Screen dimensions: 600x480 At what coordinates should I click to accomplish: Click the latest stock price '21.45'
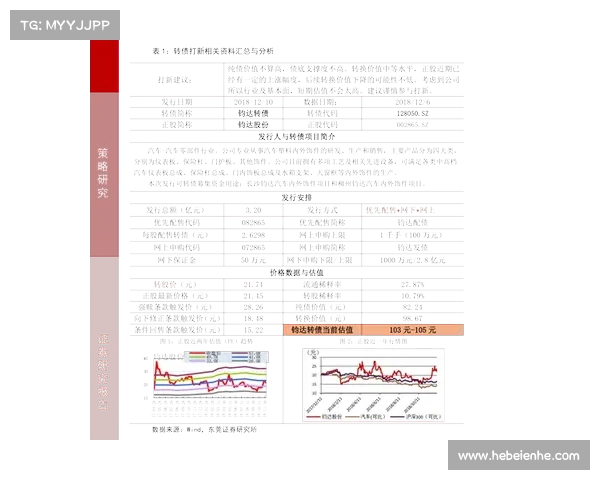pyautogui.click(x=253, y=296)
